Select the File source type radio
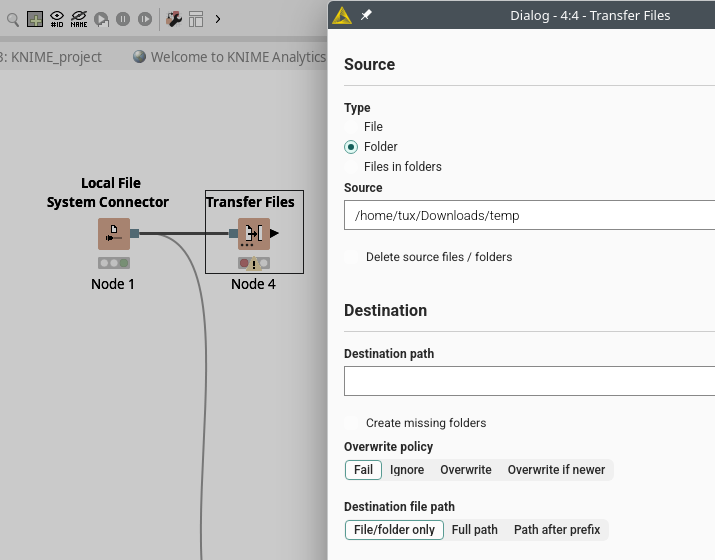Image resolution: width=715 pixels, height=560 pixels. [x=351, y=127]
